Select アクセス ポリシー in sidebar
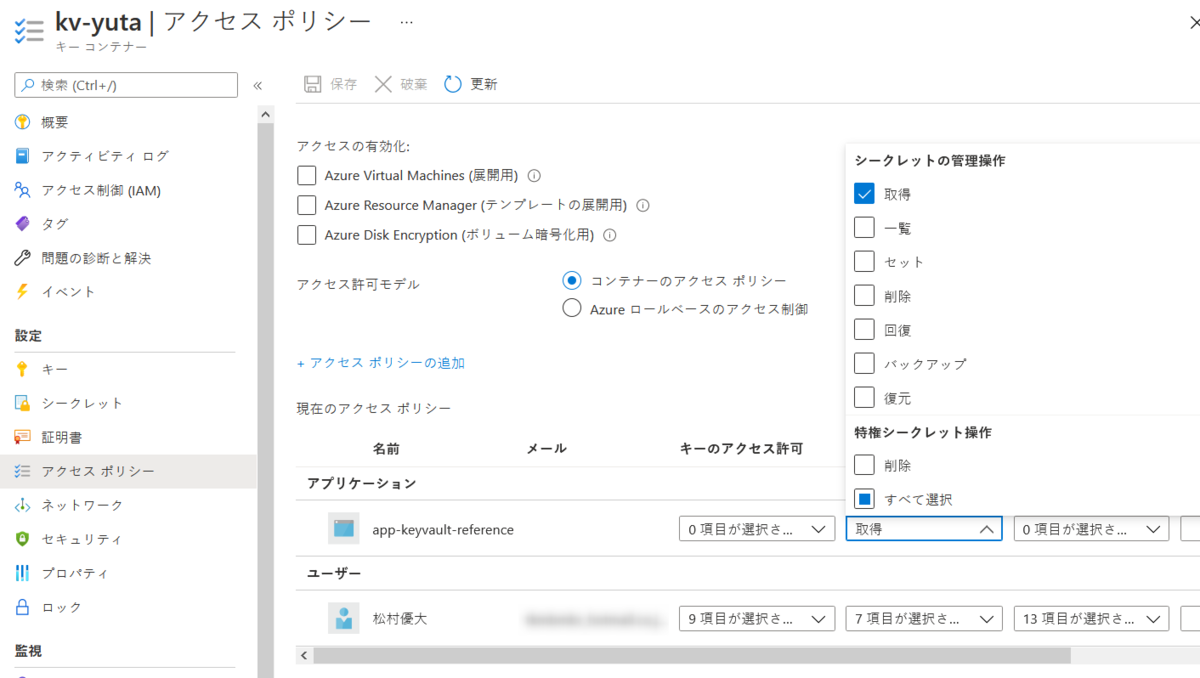This screenshot has width=1200, height=678. tap(128, 471)
